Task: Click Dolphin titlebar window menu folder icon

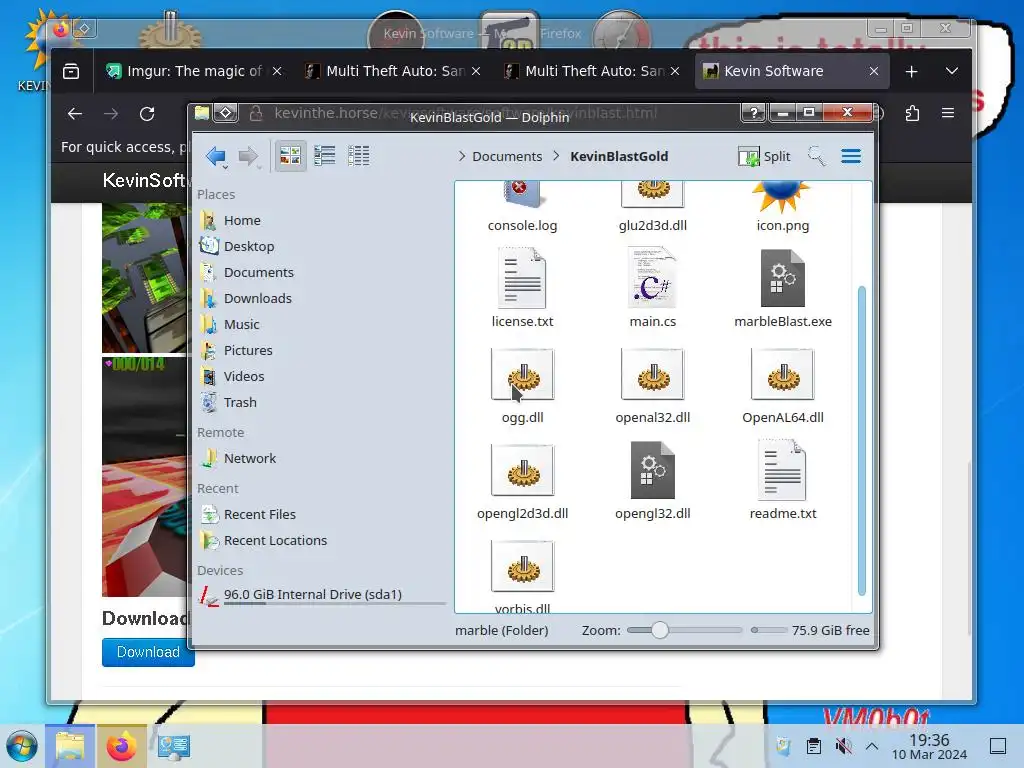Action: (202, 113)
